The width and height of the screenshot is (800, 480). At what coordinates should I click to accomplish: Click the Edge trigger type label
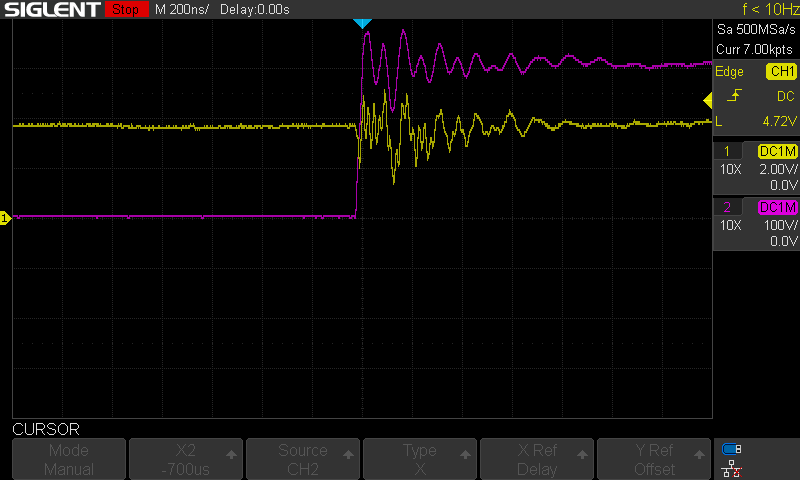pos(729,72)
